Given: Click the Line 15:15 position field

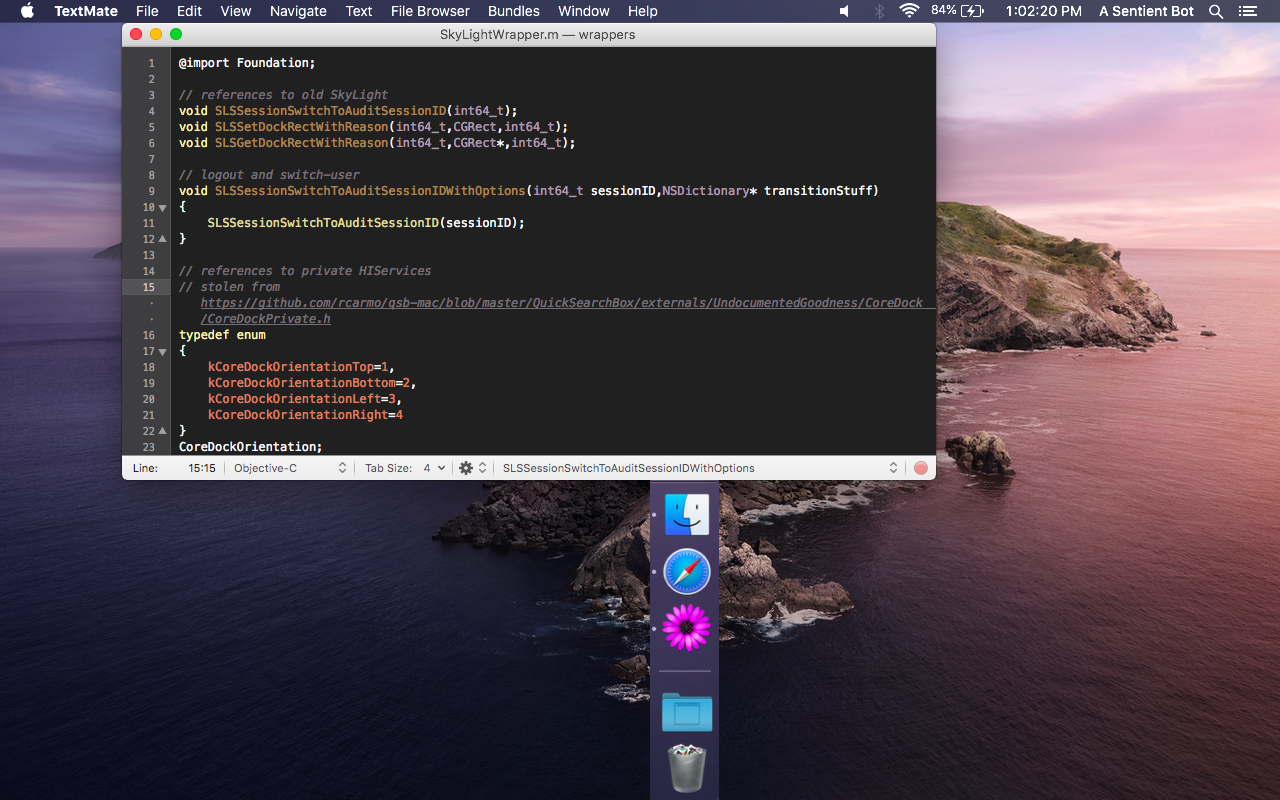Looking at the screenshot, I should 201,468.
